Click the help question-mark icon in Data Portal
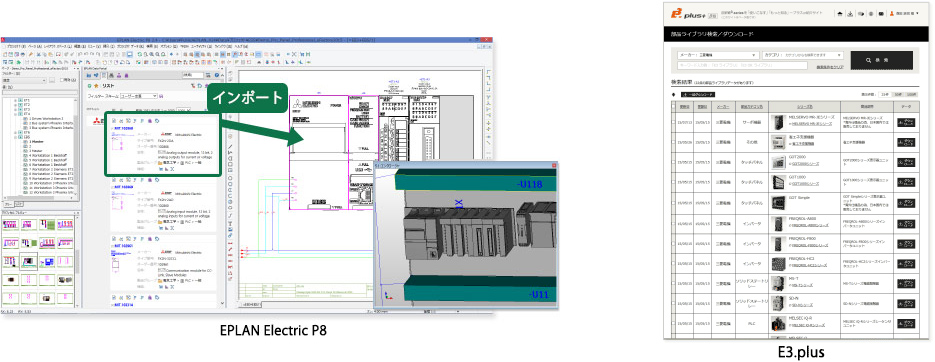 pos(216,75)
